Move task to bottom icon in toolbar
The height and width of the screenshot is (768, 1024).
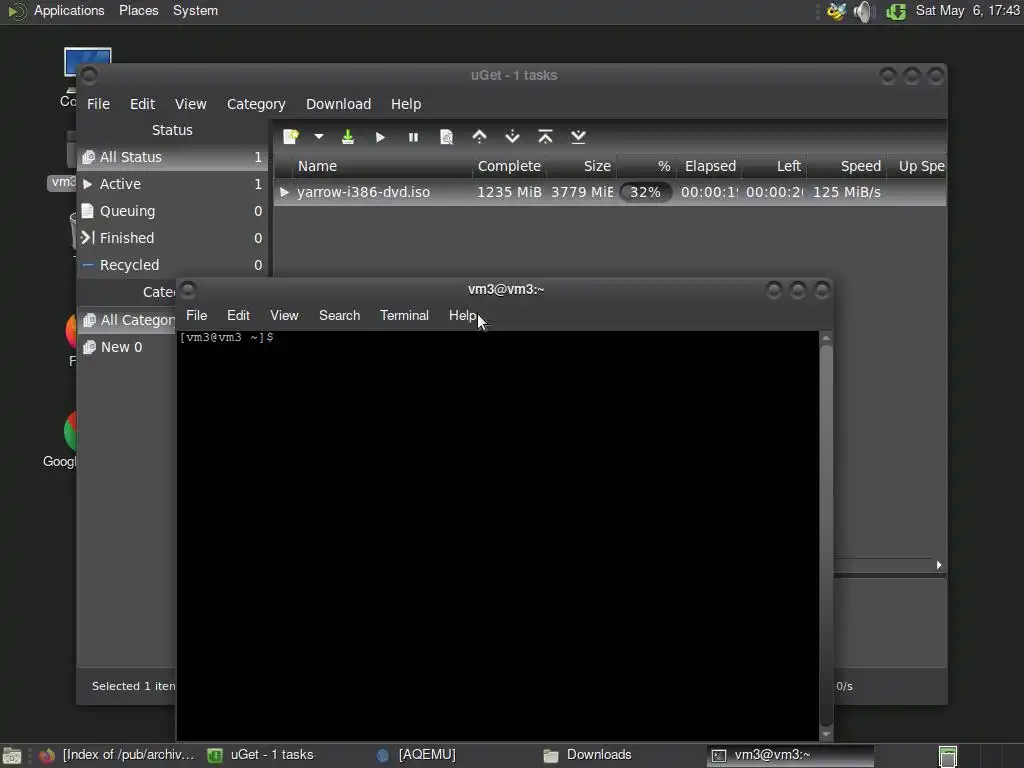point(578,136)
